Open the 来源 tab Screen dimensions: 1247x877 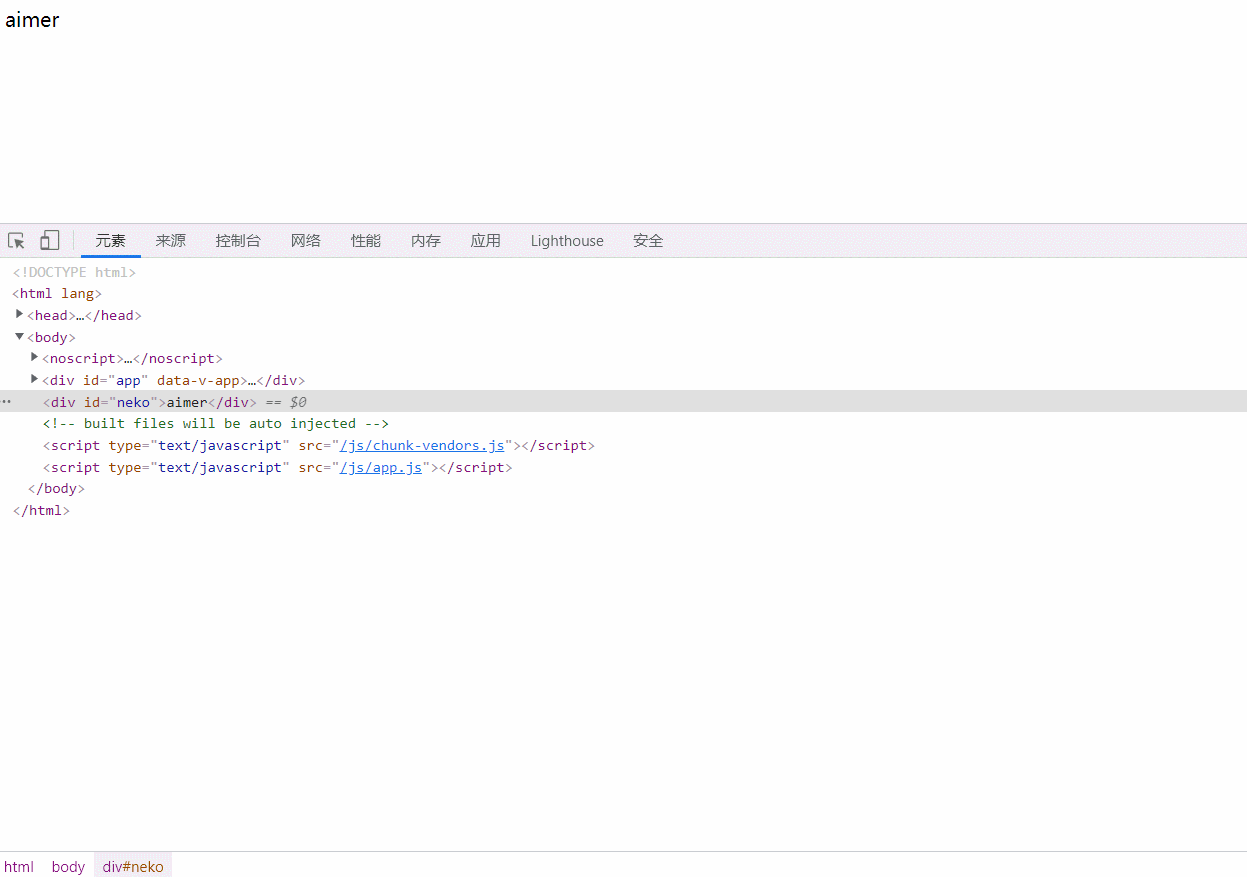(x=170, y=240)
